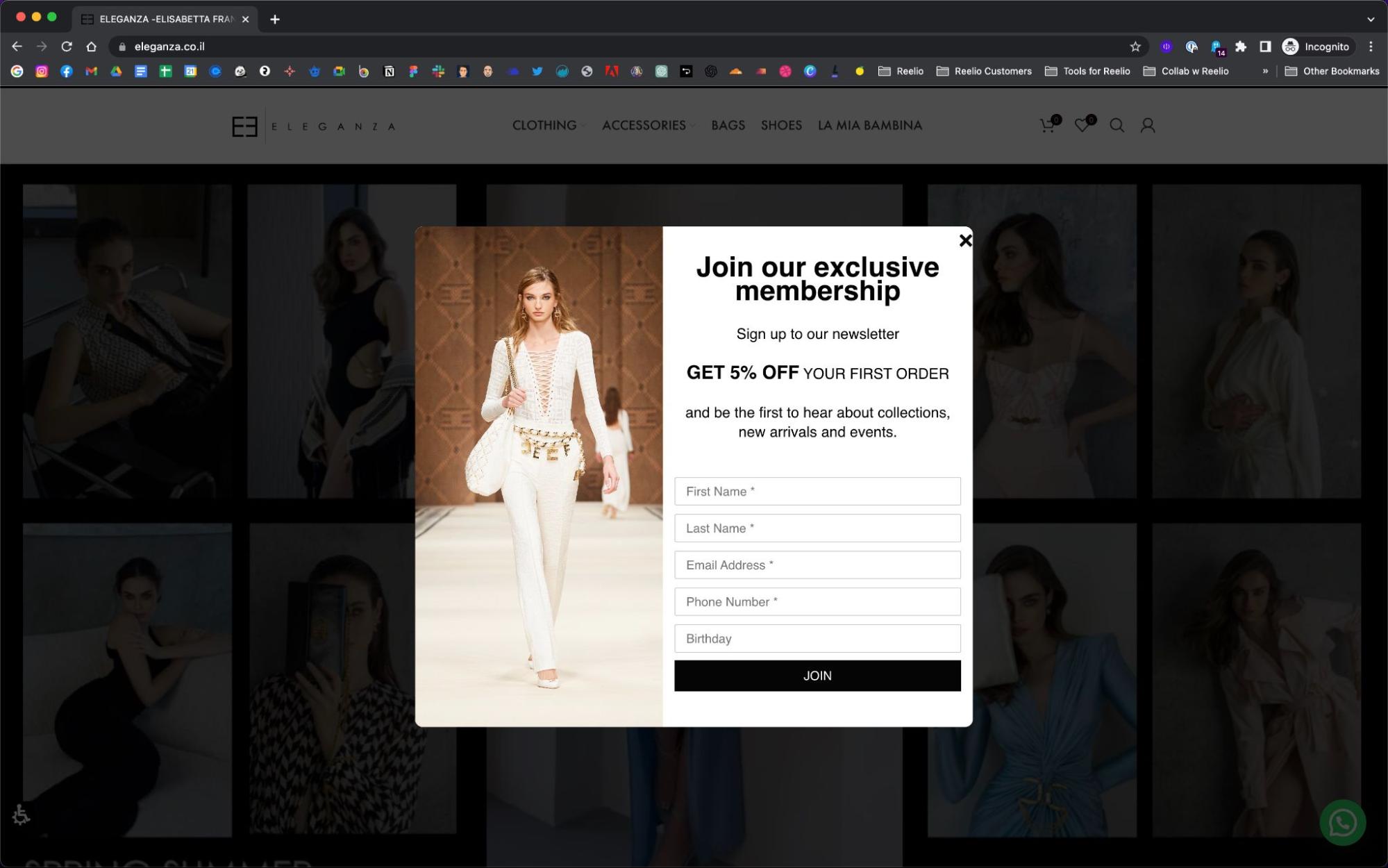1388x868 pixels.
Task: Open the Google Docs bookmark
Action: coord(141,71)
